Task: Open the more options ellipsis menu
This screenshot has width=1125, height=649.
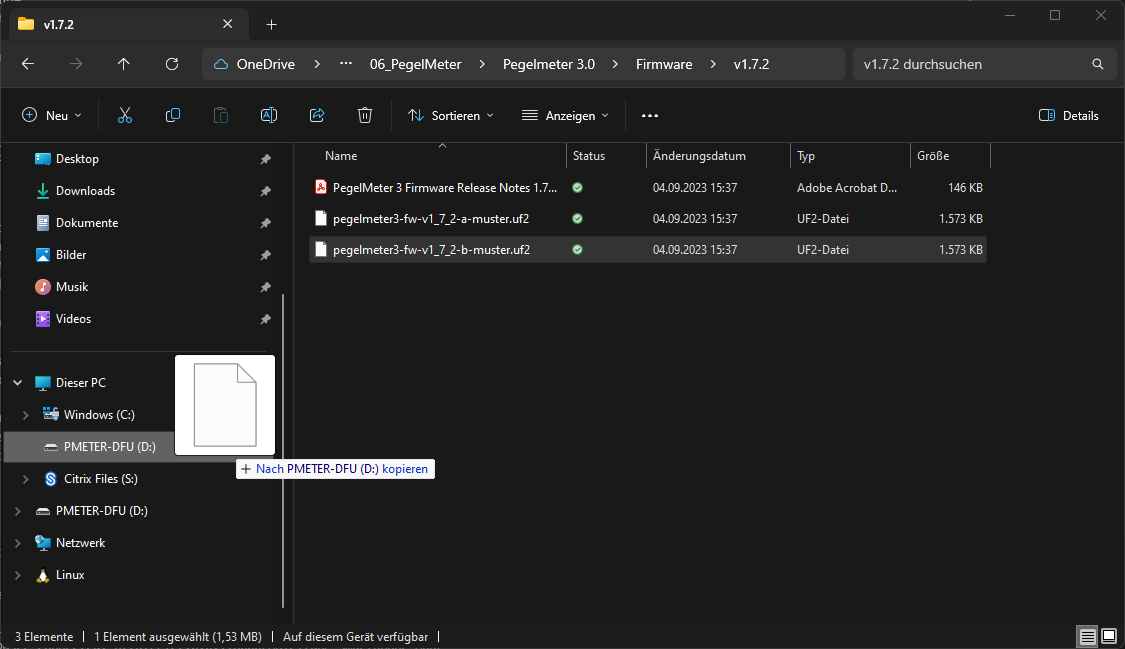Action: (x=650, y=115)
